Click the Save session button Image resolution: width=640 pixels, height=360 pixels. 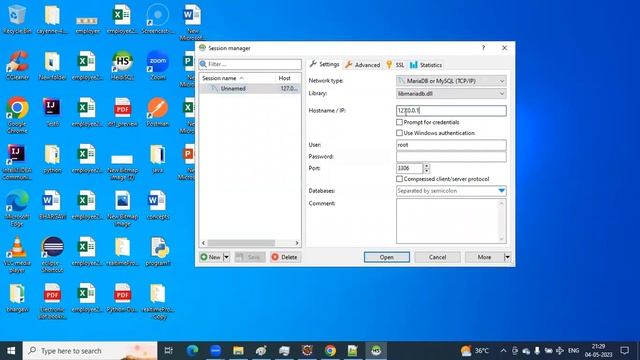pyautogui.click(x=250, y=257)
